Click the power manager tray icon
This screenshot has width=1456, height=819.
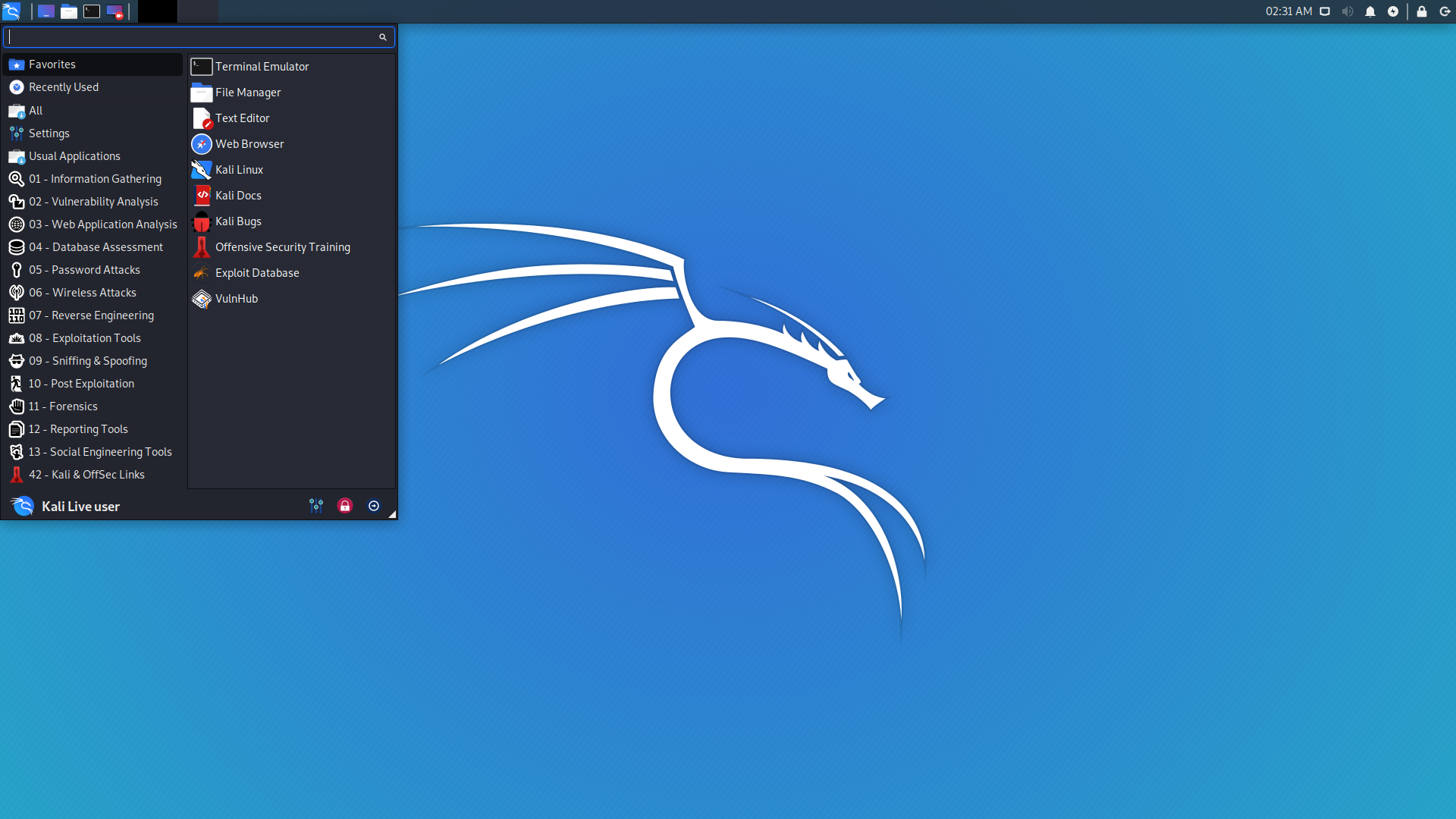click(1393, 11)
